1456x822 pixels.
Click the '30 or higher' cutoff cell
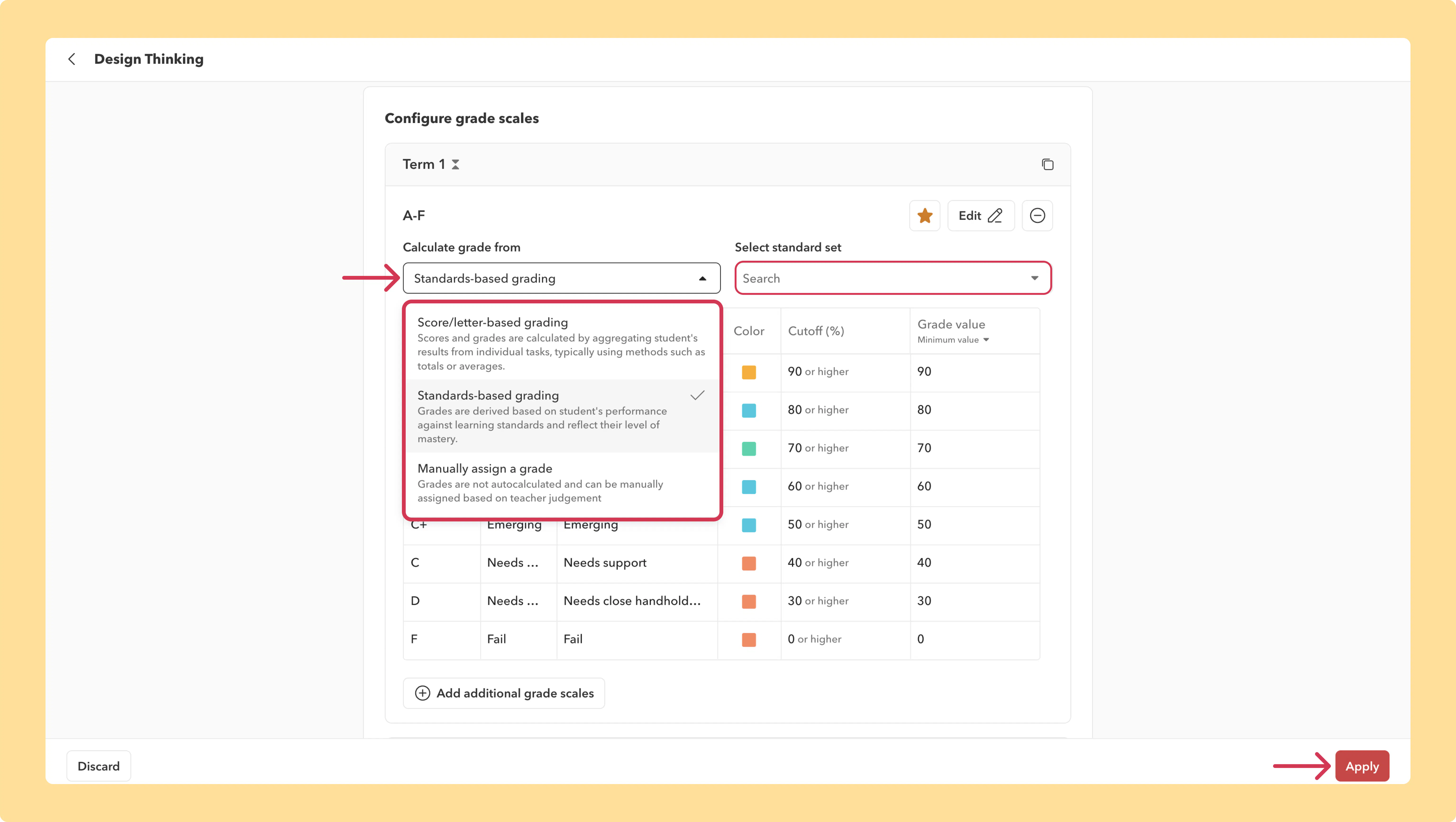pos(846,602)
